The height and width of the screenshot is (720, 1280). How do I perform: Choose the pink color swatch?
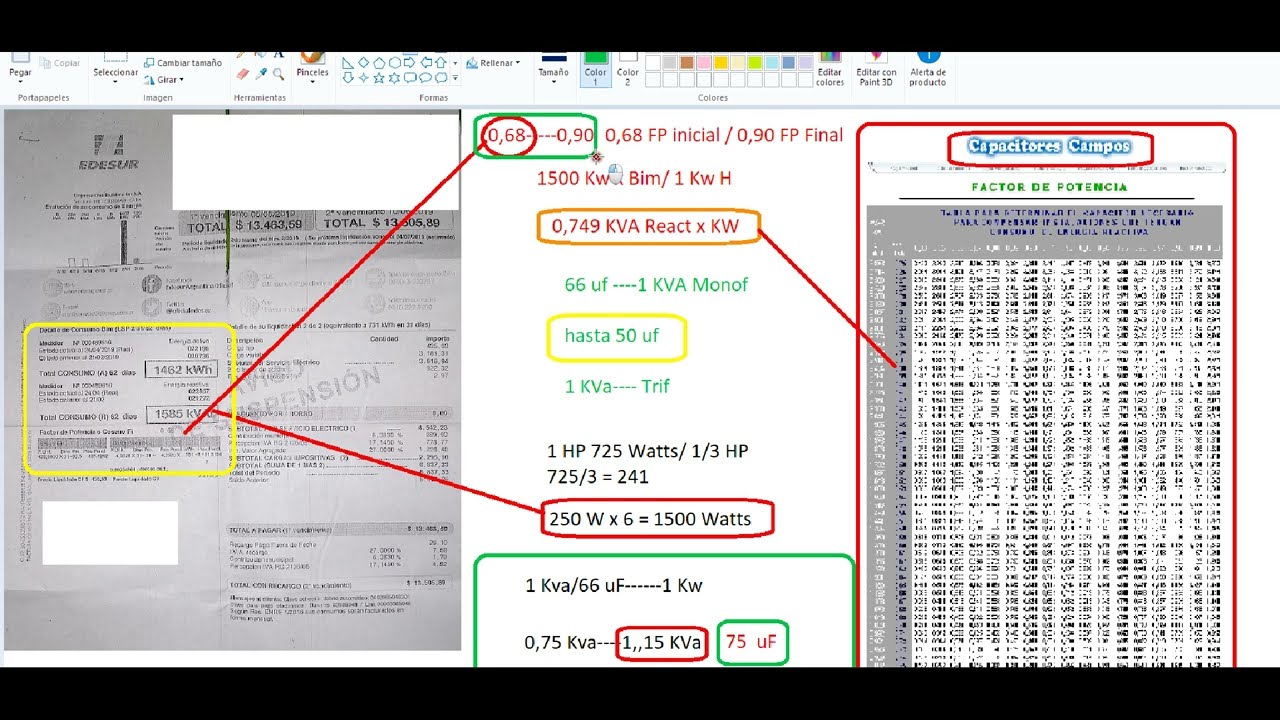(704, 63)
